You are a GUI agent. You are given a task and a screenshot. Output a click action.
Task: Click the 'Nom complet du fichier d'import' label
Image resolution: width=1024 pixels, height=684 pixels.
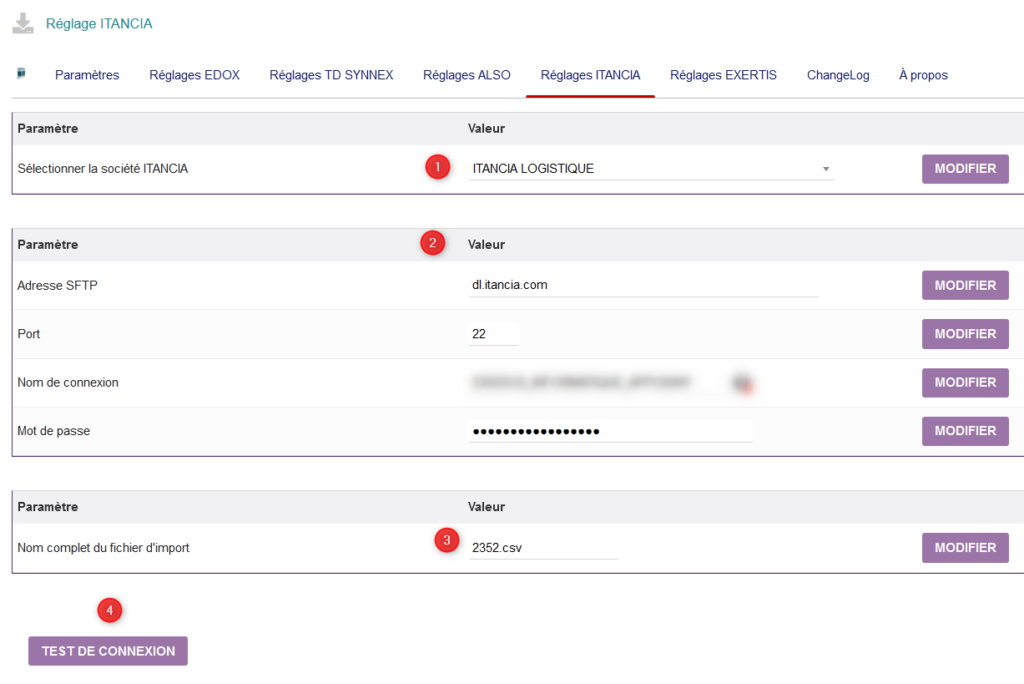click(103, 547)
